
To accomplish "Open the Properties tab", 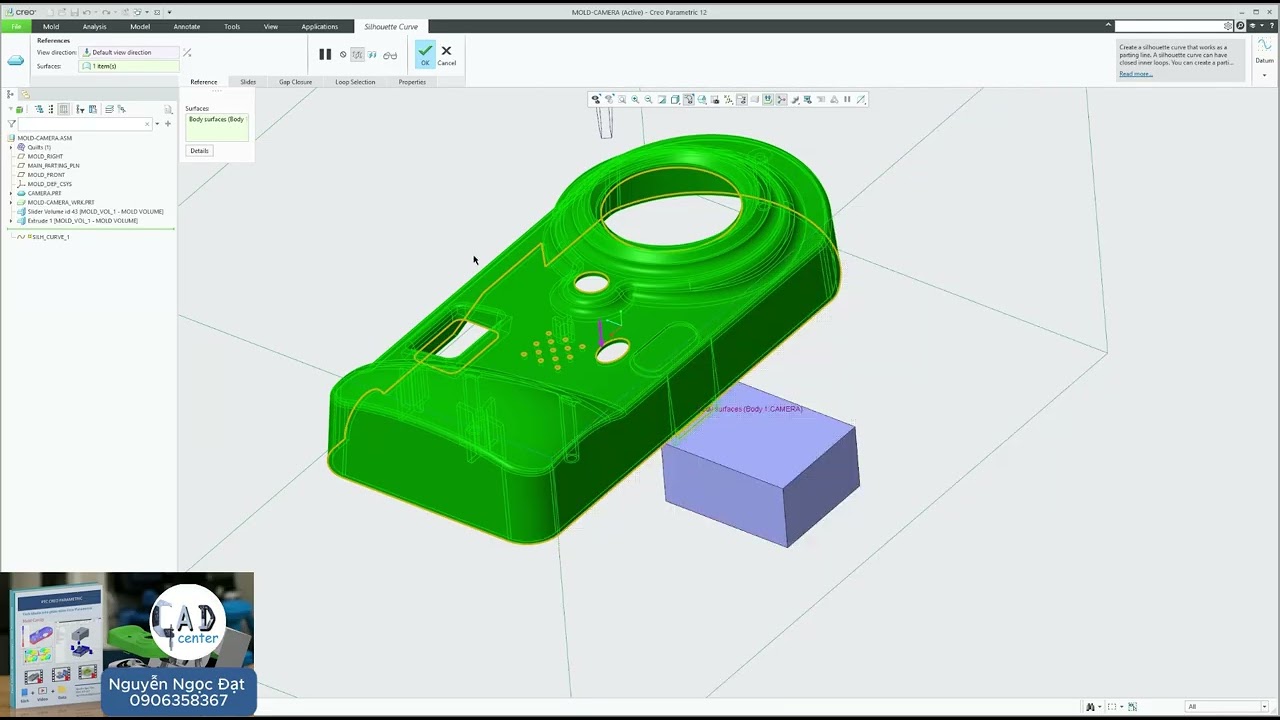I will click(x=412, y=82).
